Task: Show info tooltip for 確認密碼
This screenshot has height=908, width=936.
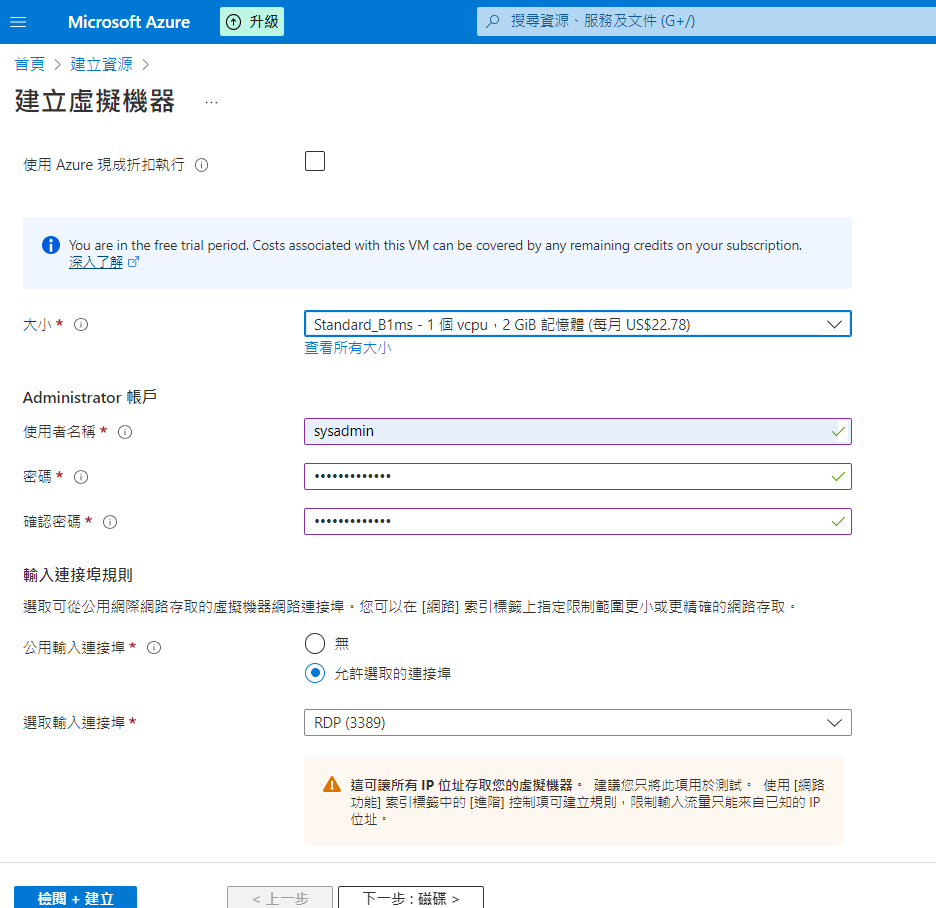Action: 110,522
